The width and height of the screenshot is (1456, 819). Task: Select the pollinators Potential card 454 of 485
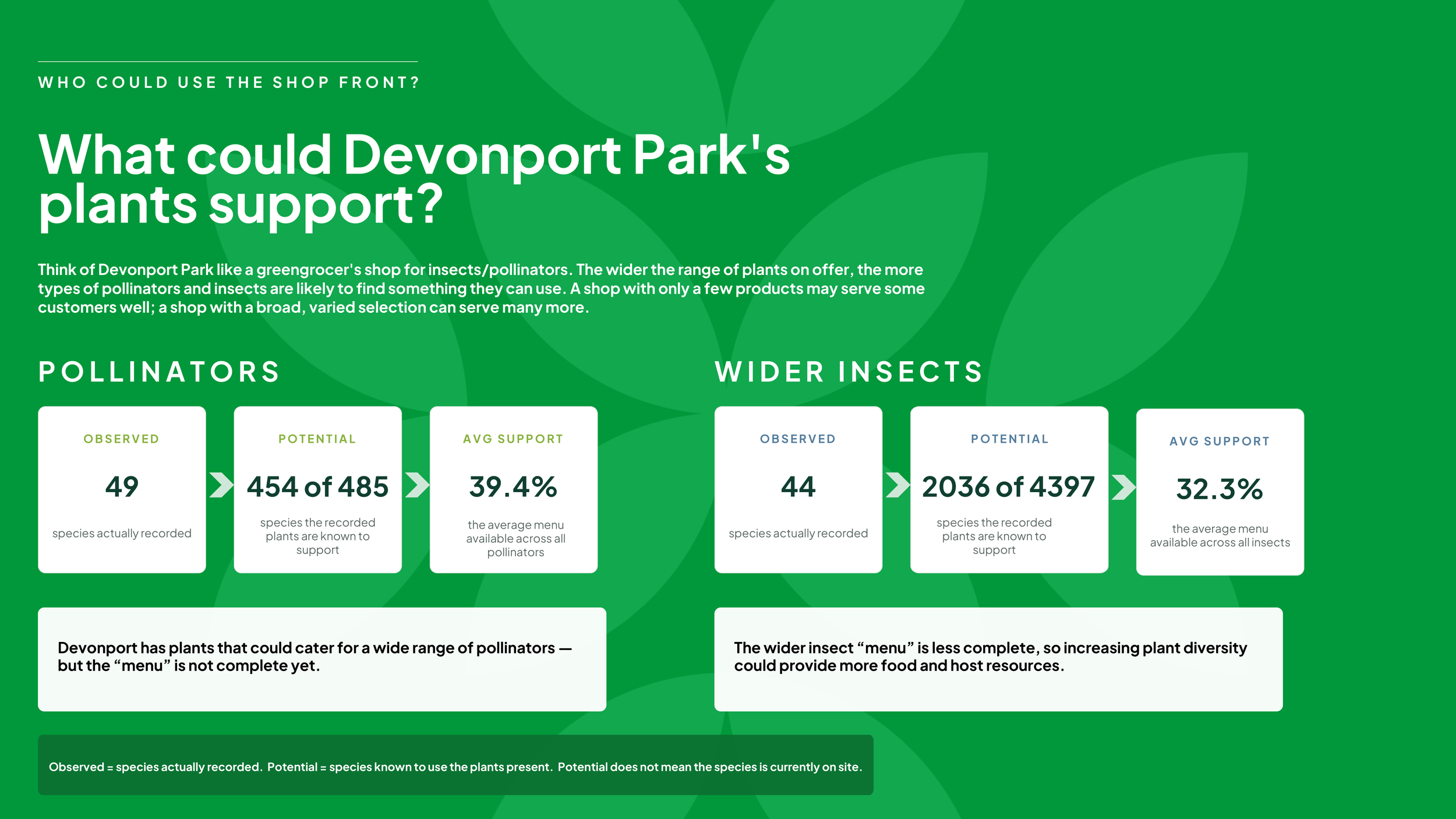[317, 490]
